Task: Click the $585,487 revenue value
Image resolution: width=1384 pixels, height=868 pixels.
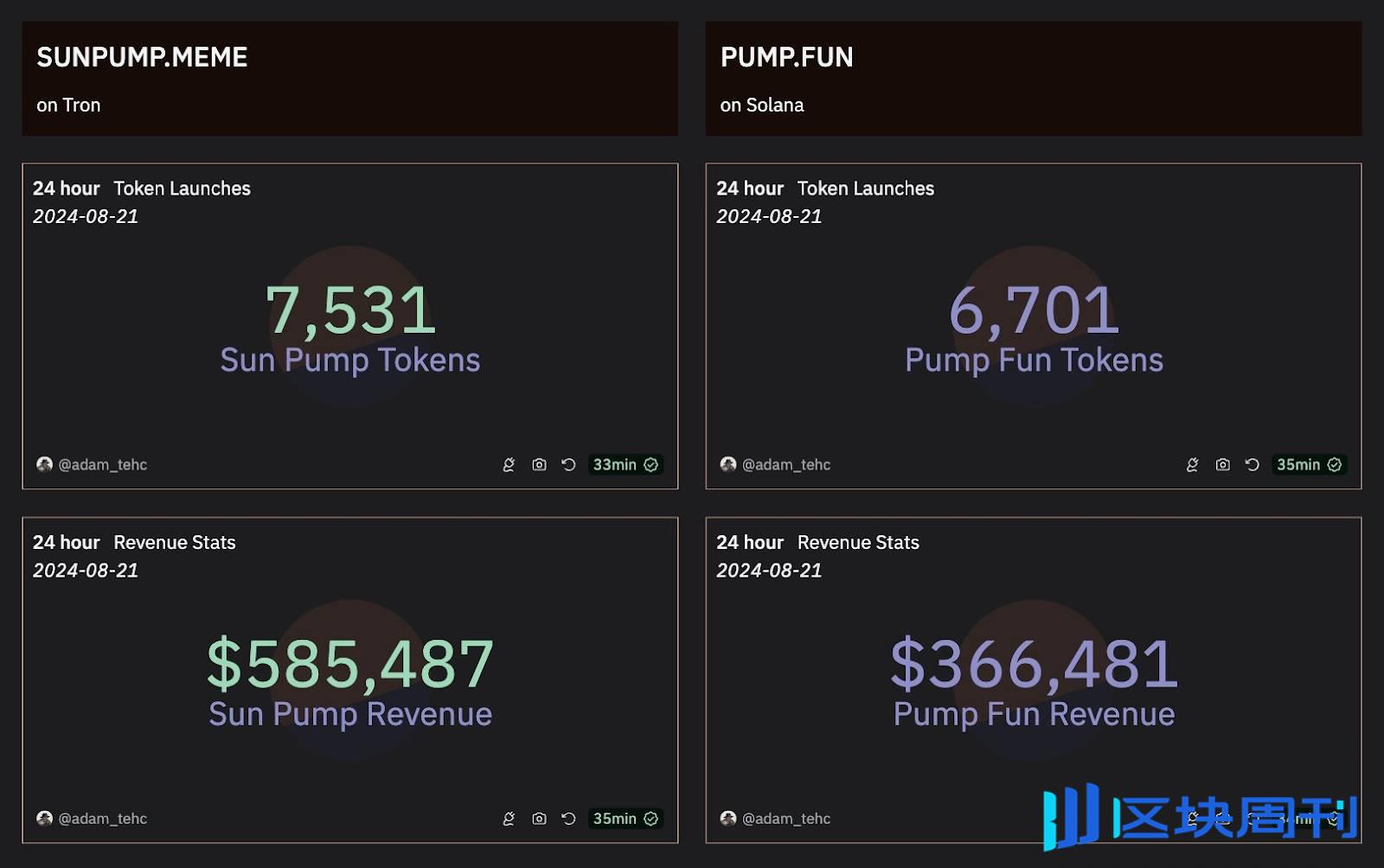Action: (350, 664)
